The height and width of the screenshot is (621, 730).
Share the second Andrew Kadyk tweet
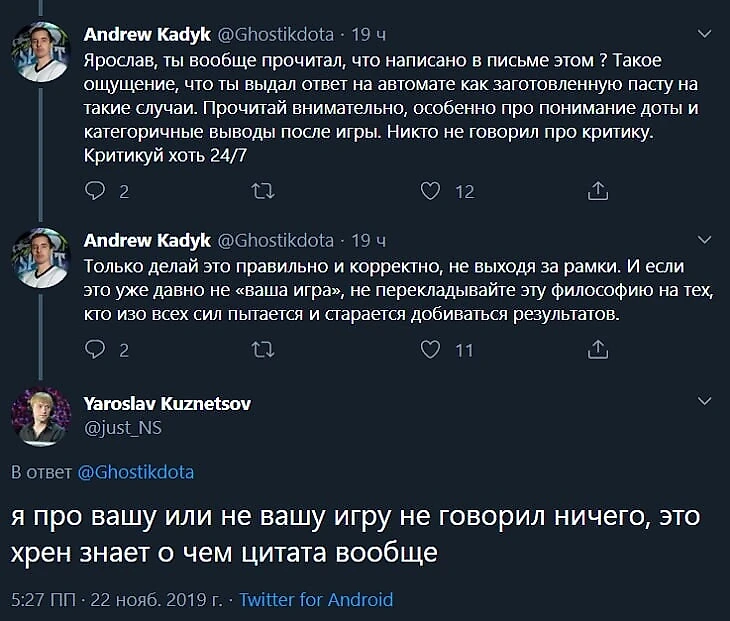[598, 349]
